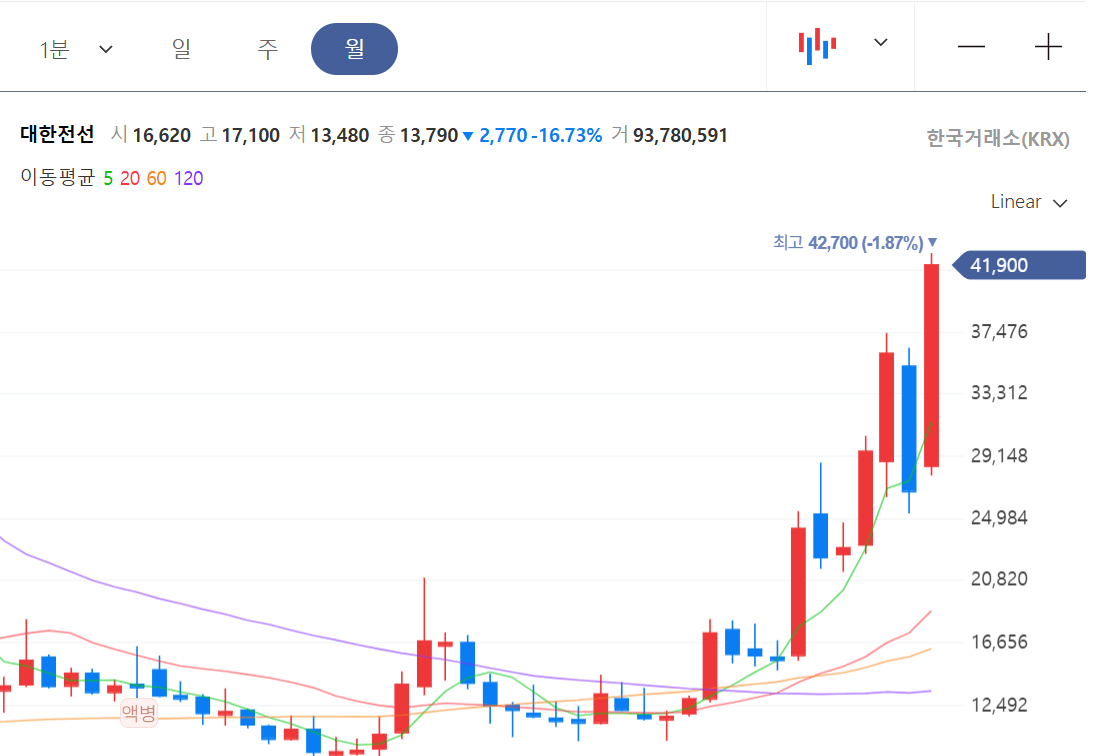Click the 16,656 price axis label
1099x756 pixels.
click(x=999, y=642)
